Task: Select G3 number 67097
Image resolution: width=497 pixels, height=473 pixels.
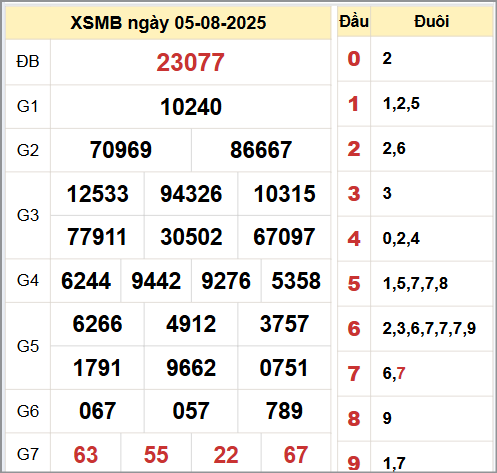Action: [284, 237]
